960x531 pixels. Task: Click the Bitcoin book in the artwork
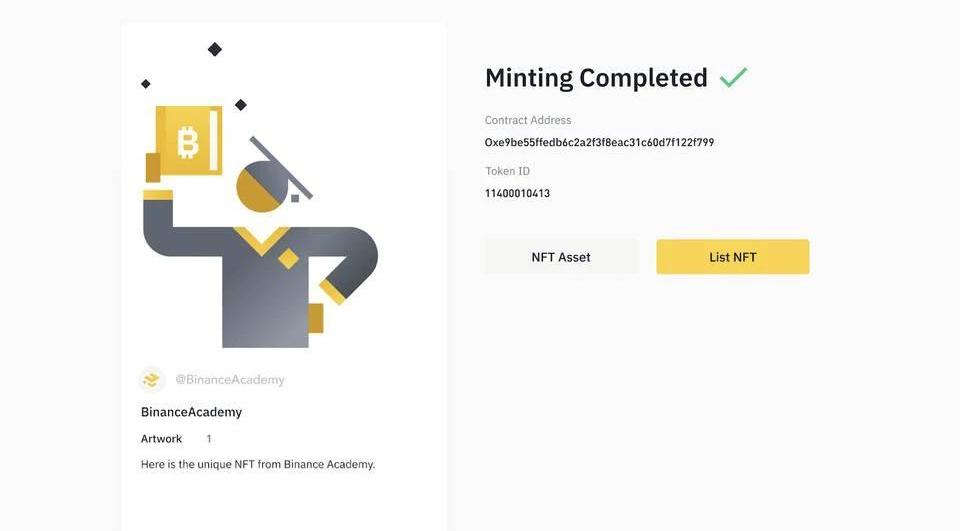click(189, 141)
